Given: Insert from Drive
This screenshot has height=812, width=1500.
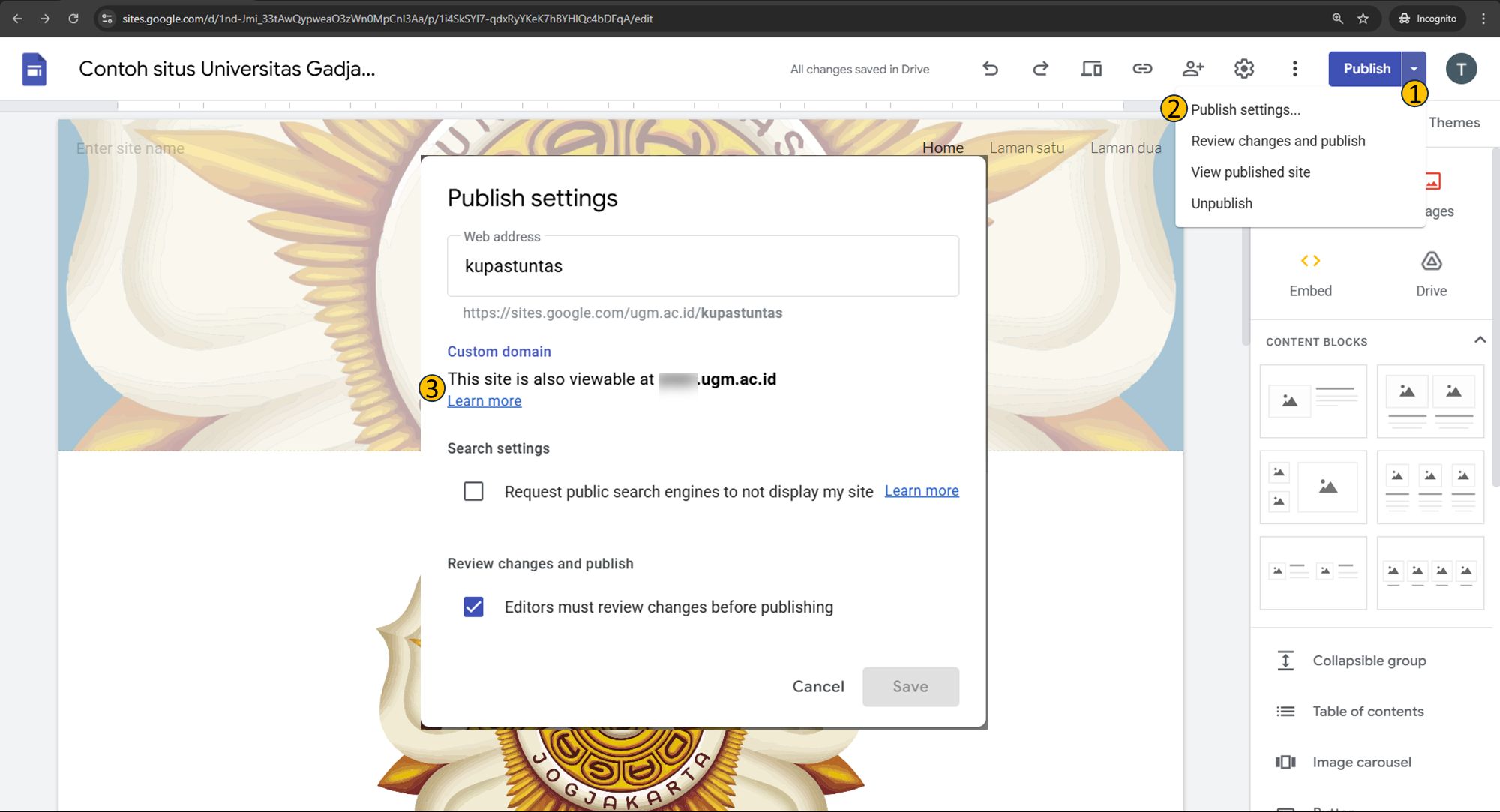Looking at the screenshot, I should coord(1431,274).
